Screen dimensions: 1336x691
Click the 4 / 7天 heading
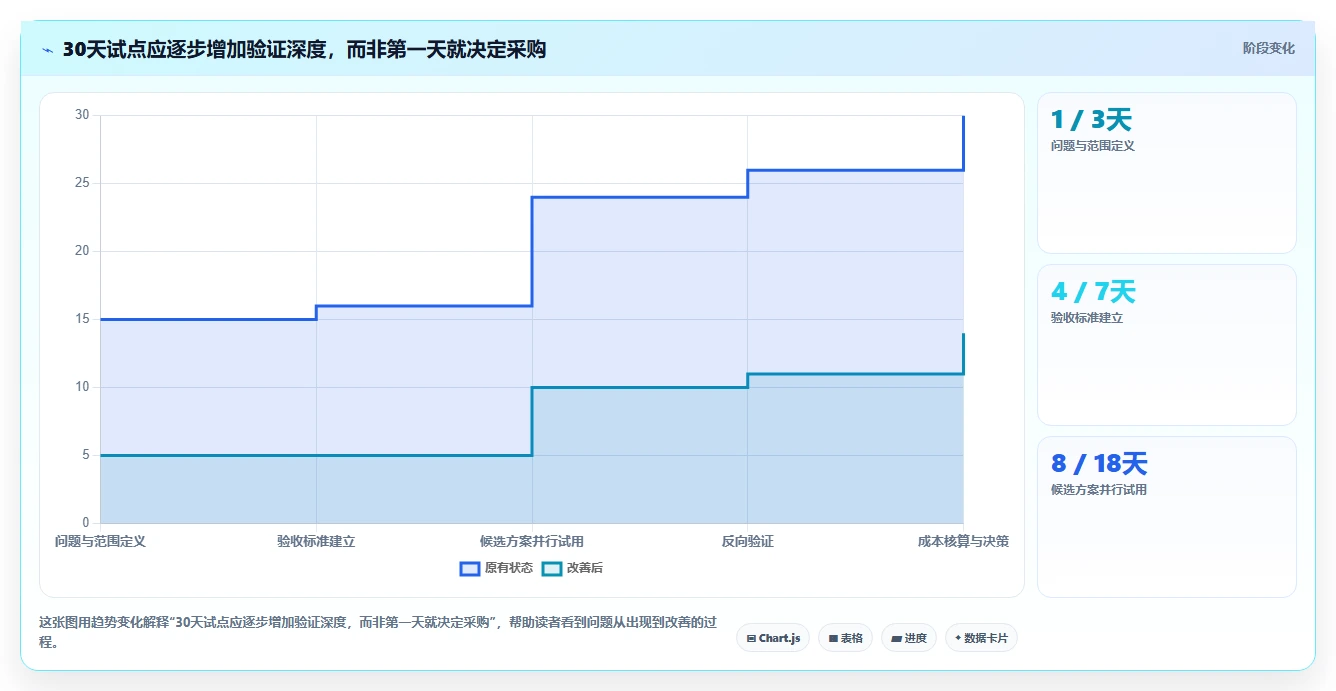pyautogui.click(x=1093, y=292)
